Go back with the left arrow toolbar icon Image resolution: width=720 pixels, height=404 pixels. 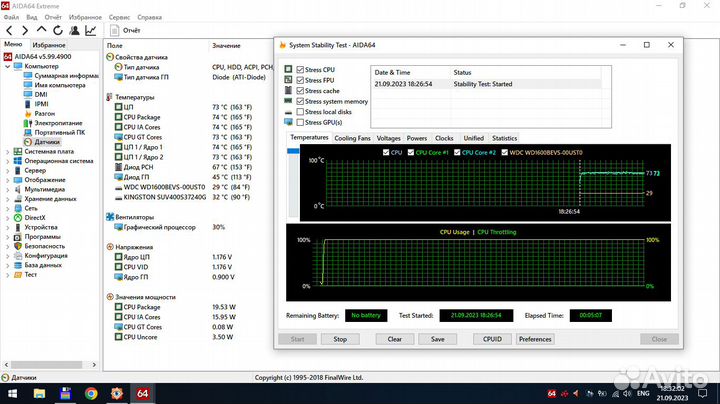9,31
